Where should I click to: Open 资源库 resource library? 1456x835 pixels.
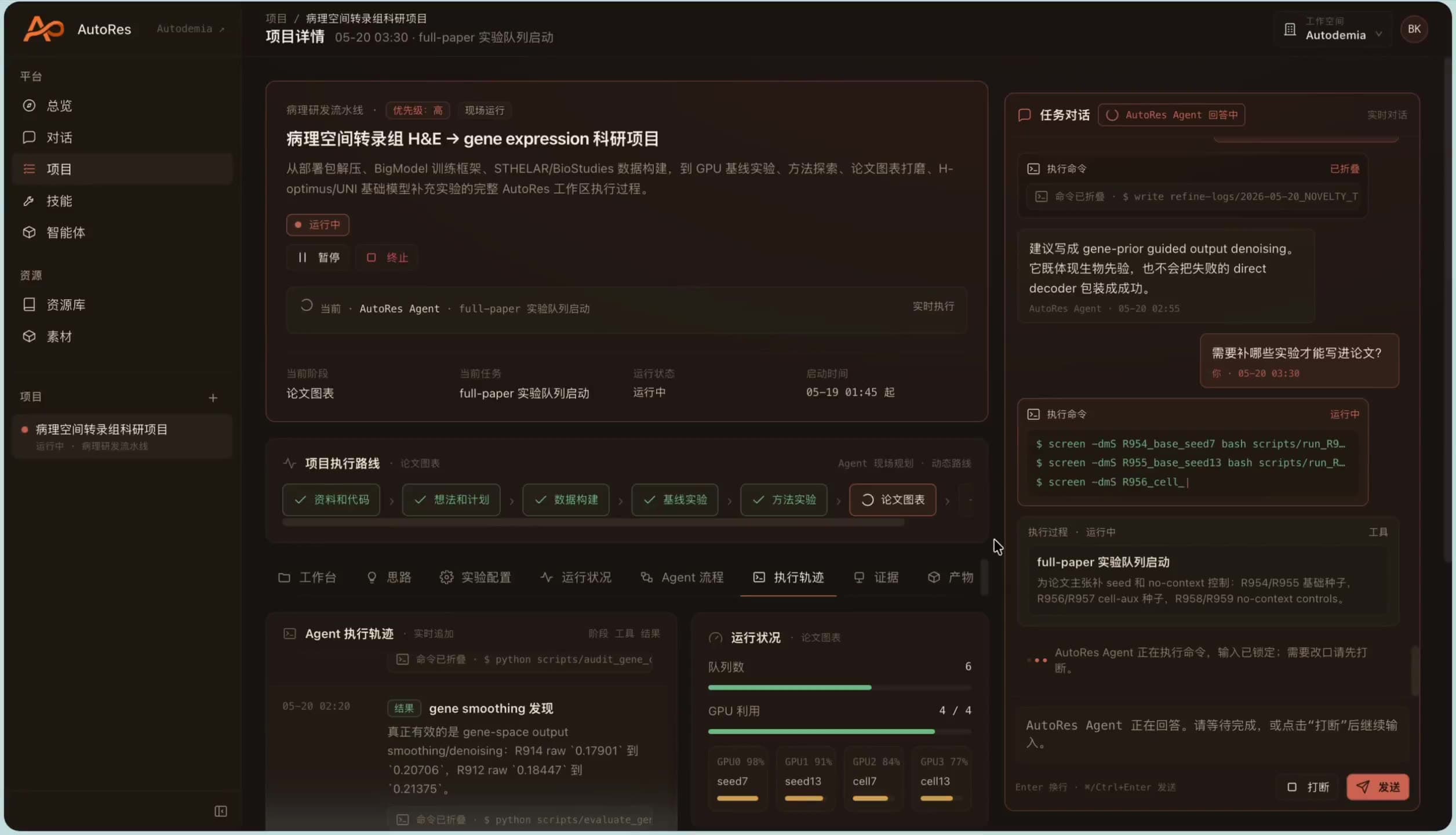point(122,304)
